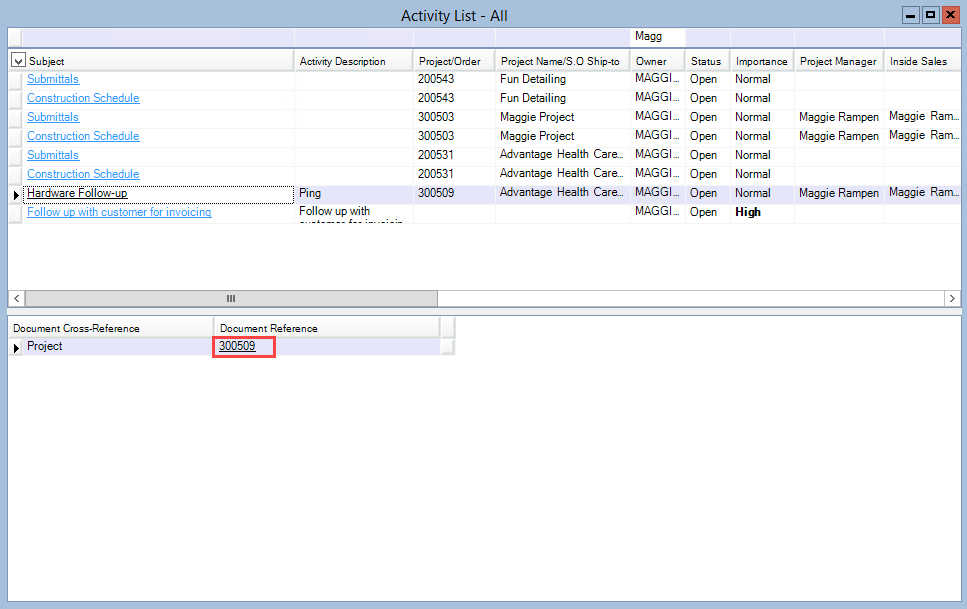Click the Document Cross-Reference column header
The width and height of the screenshot is (967, 609).
(x=110, y=328)
